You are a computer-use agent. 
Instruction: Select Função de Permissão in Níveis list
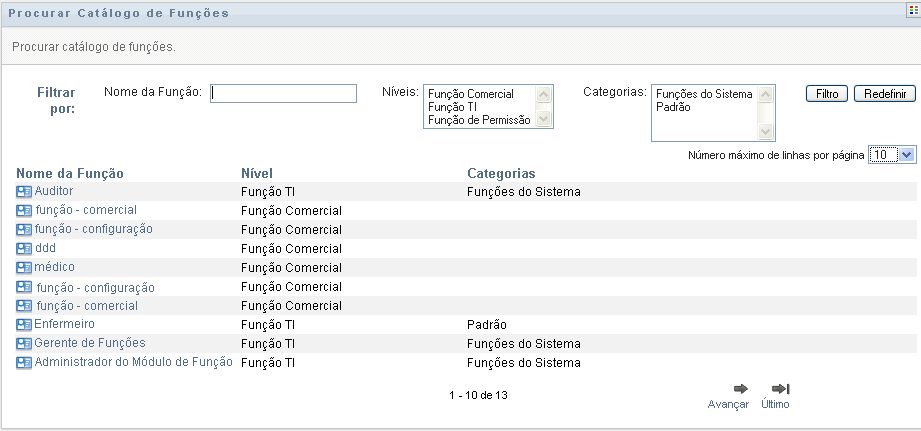[x=478, y=121]
